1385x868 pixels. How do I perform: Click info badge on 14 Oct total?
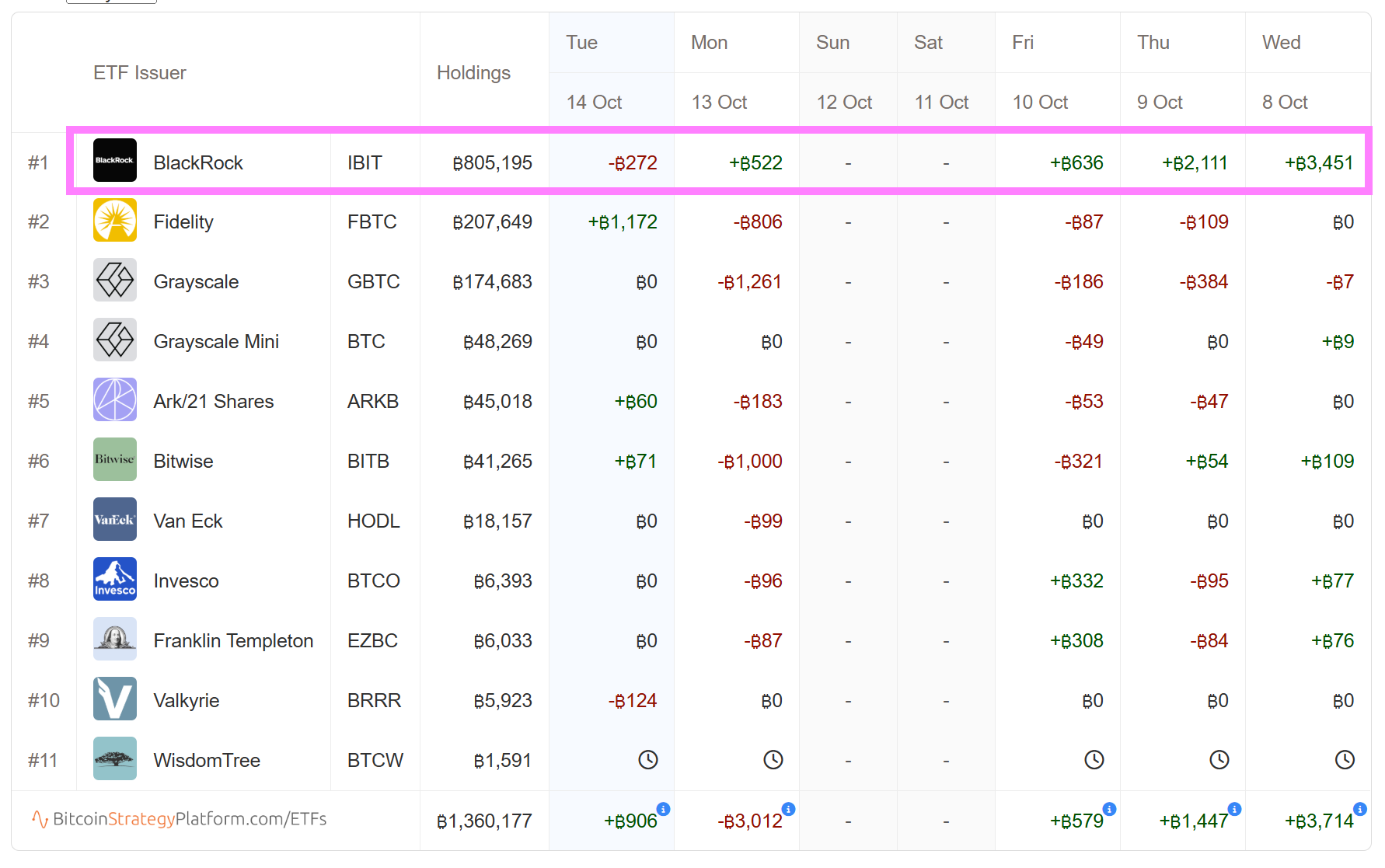(x=663, y=809)
